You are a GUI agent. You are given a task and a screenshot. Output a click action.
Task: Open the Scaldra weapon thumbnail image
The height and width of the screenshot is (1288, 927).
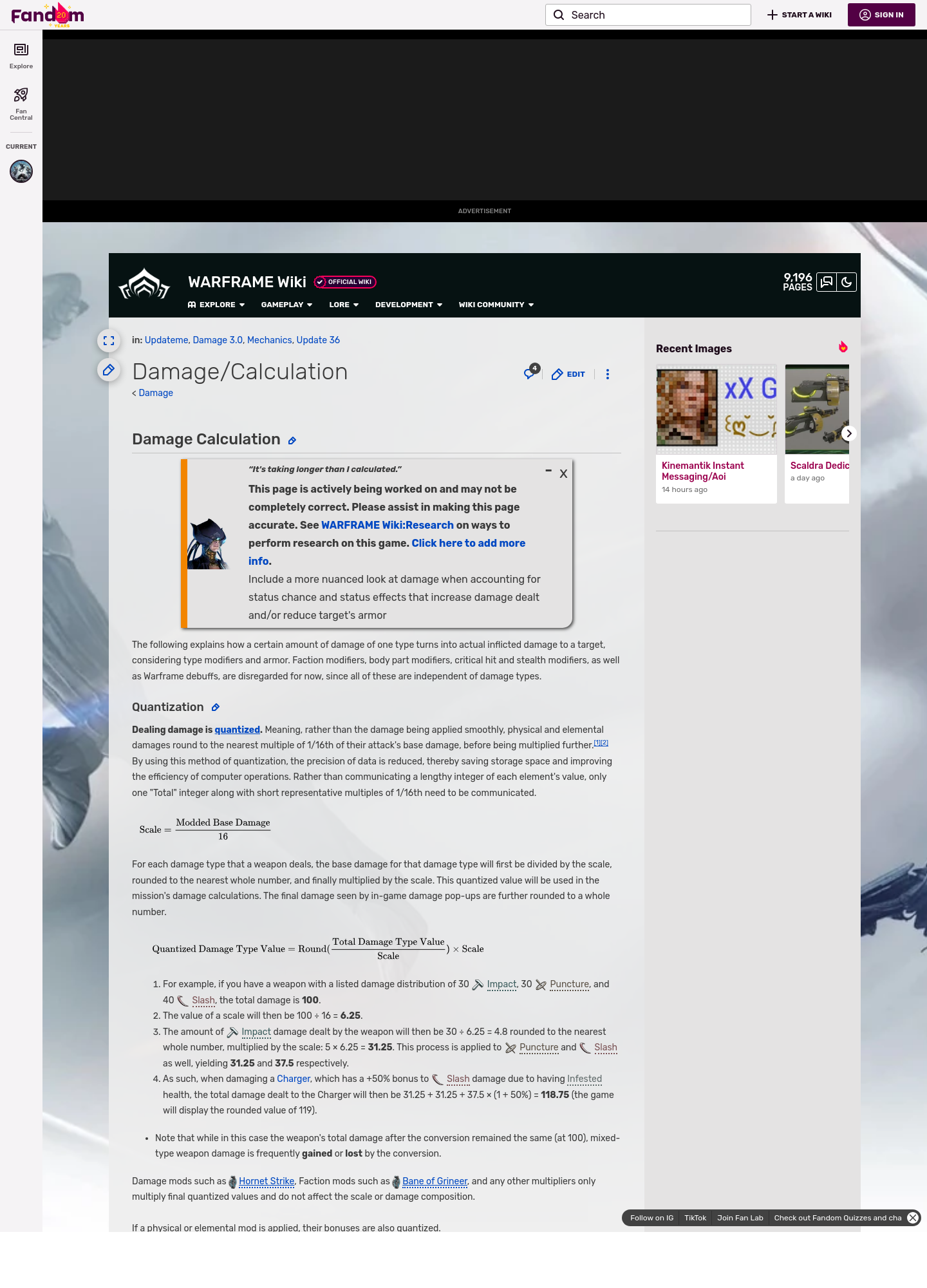[817, 409]
